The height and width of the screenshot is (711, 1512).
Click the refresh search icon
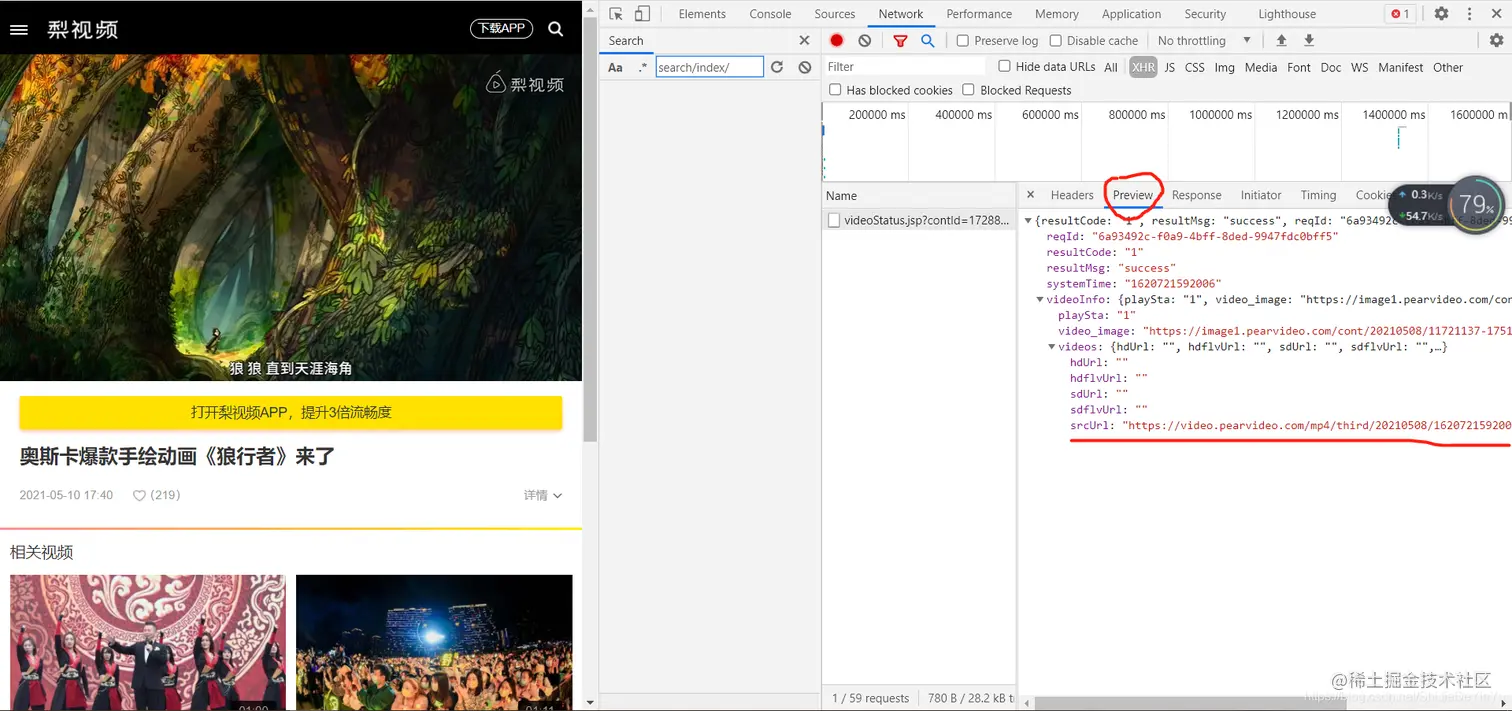777,67
